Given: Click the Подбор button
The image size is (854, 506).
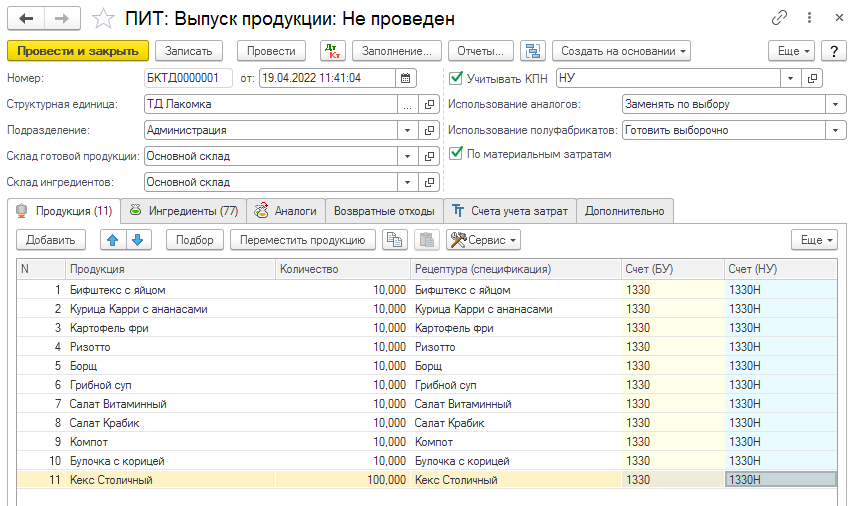Looking at the screenshot, I should (x=195, y=240).
